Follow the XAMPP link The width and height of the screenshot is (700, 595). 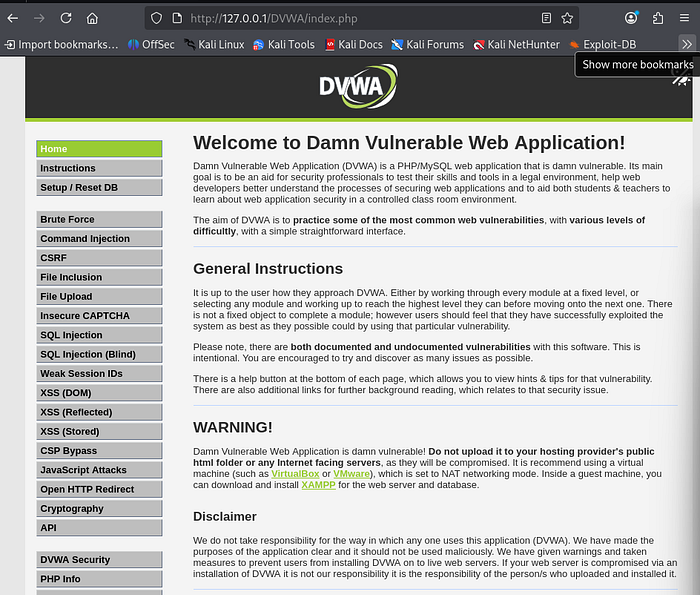coord(318,485)
